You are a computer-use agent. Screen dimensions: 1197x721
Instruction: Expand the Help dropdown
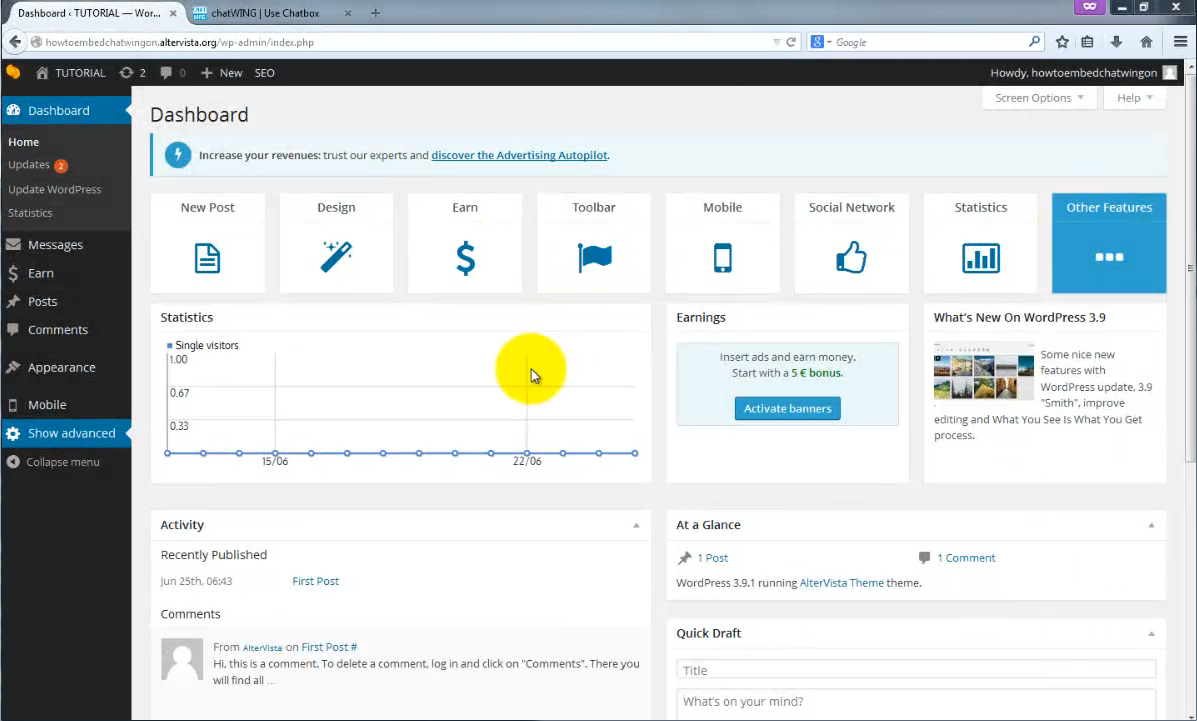click(x=1134, y=98)
